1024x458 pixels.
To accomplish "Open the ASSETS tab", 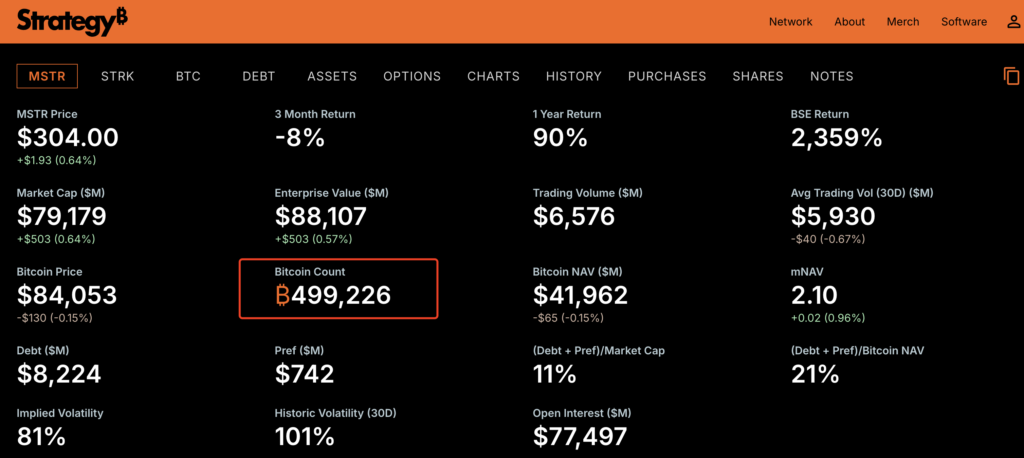I will coord(332,76).
